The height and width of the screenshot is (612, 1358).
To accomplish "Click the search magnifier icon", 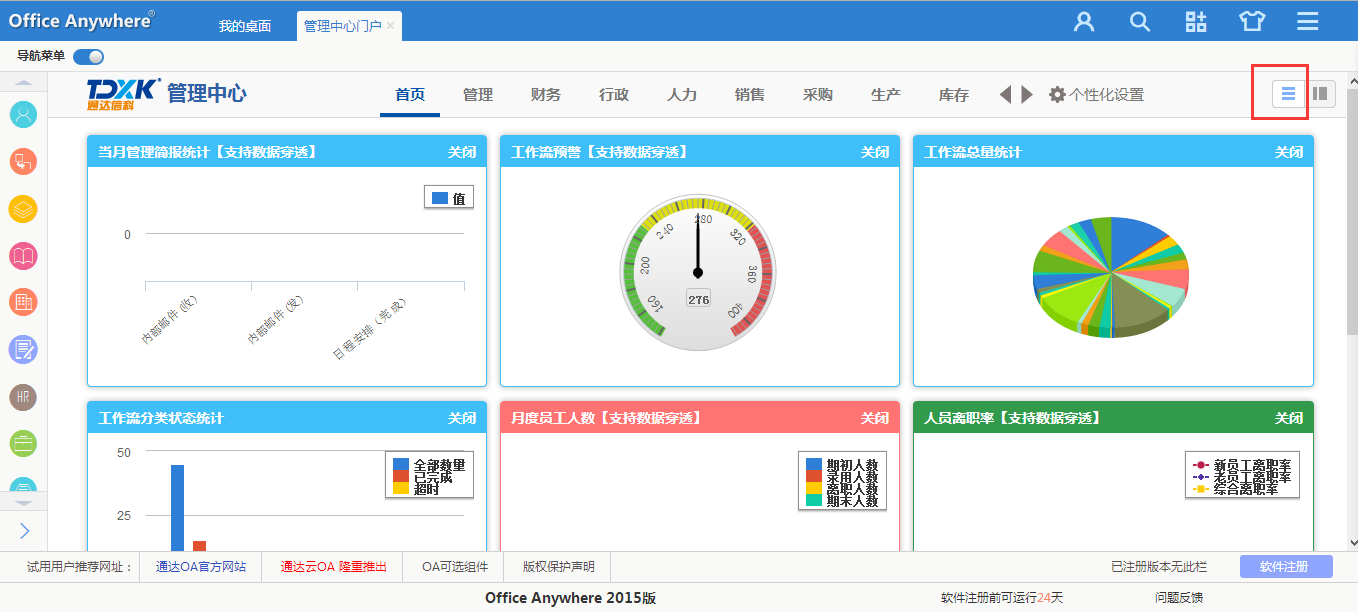I will coord(1140,22).
